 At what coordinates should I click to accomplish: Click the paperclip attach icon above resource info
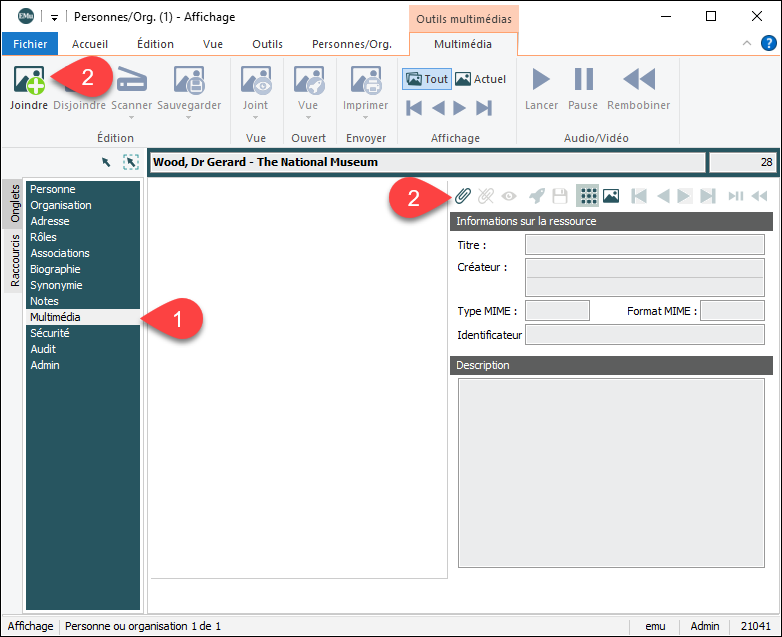point(463,196)
